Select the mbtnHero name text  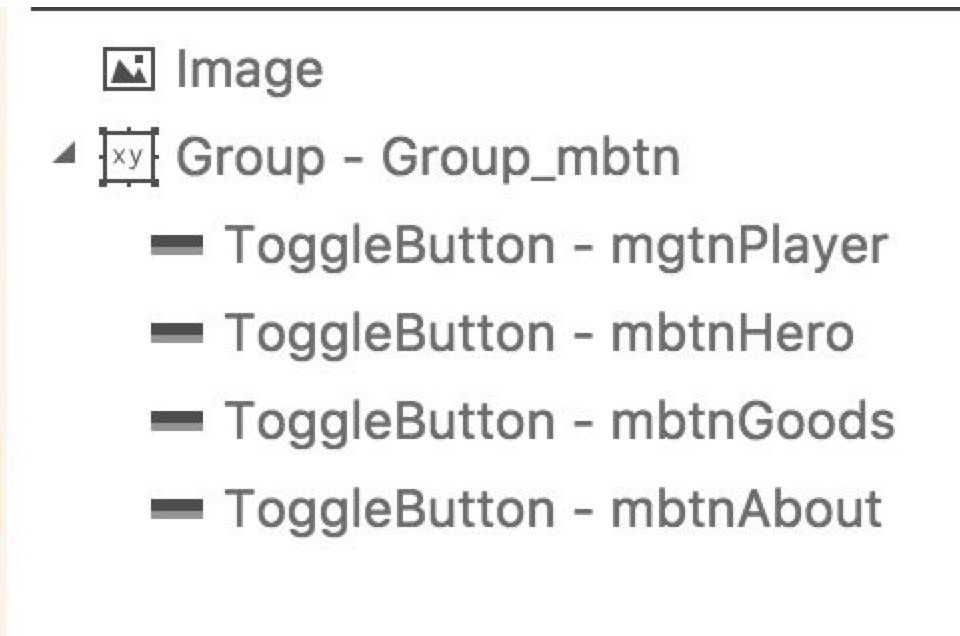tap(732, 333)
